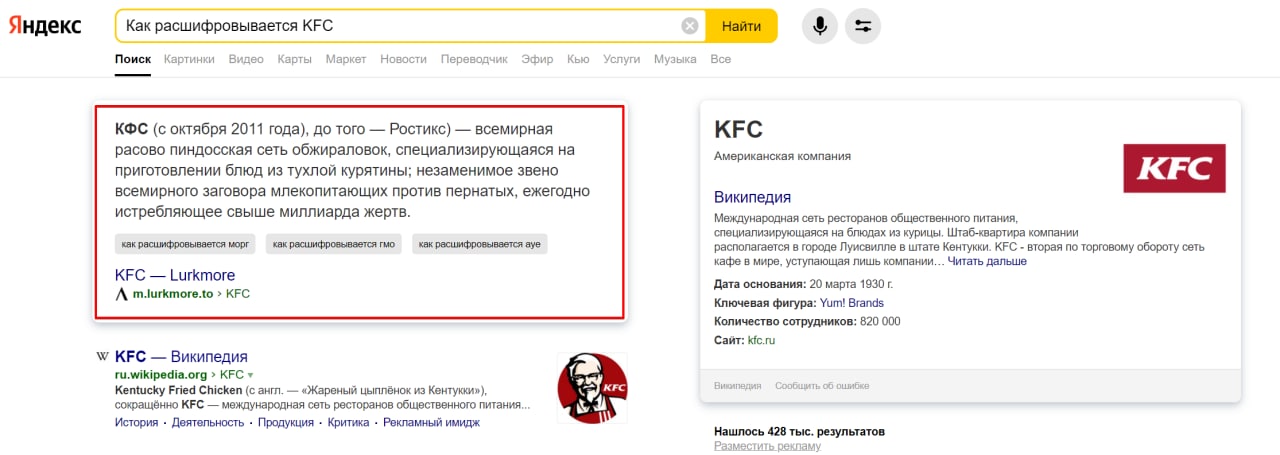1280x455 pixels.
Task: Open the KFC red logo image
Action: (x=1174, y=168)
